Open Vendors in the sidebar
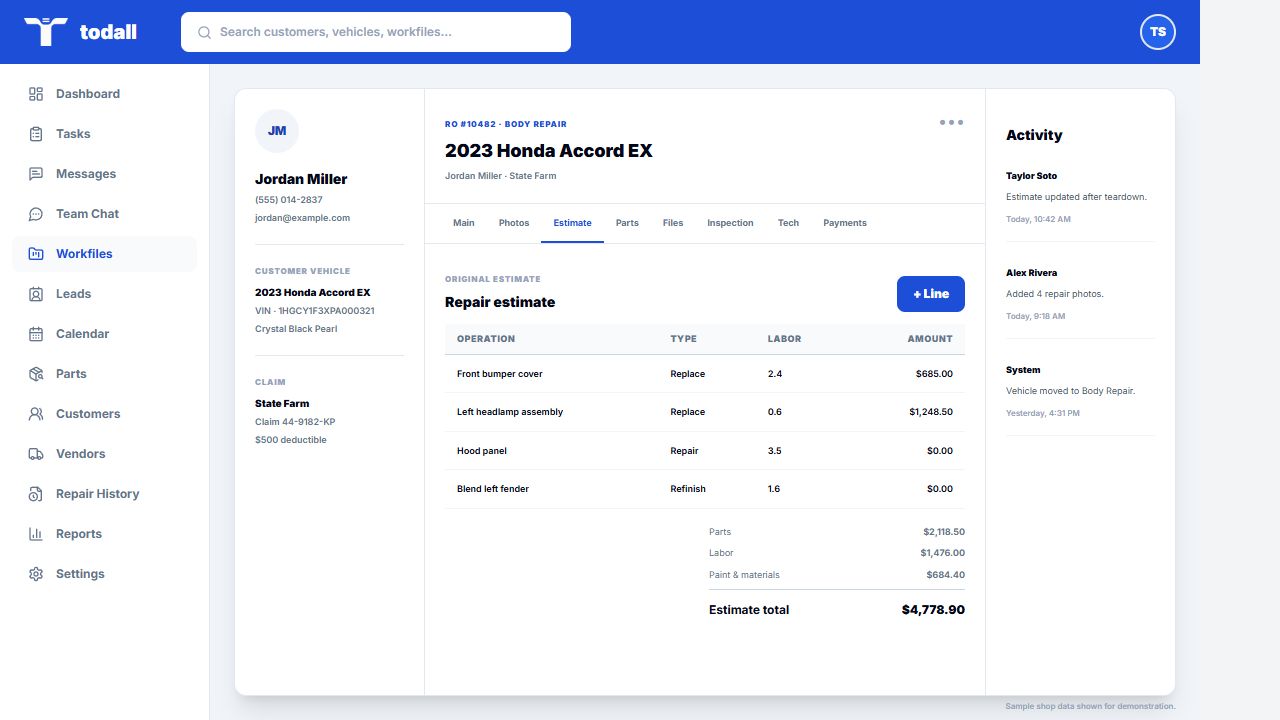This screenshot has width=1280, height=720. point(104,454)
